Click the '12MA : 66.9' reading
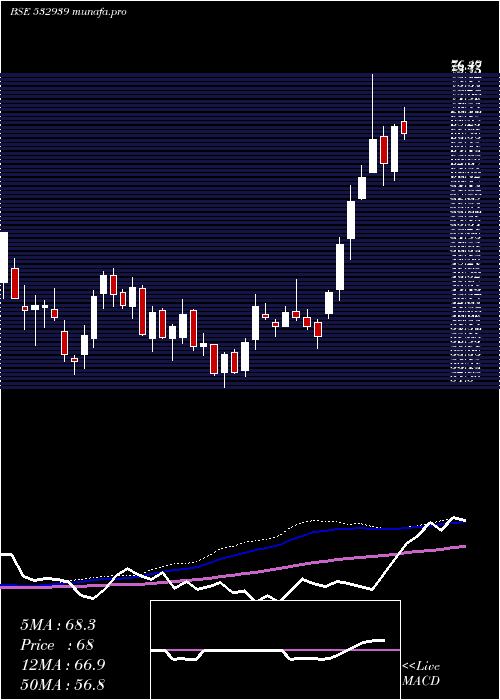The width and height of the screenshot is (500, 700). tap(62, 665)
